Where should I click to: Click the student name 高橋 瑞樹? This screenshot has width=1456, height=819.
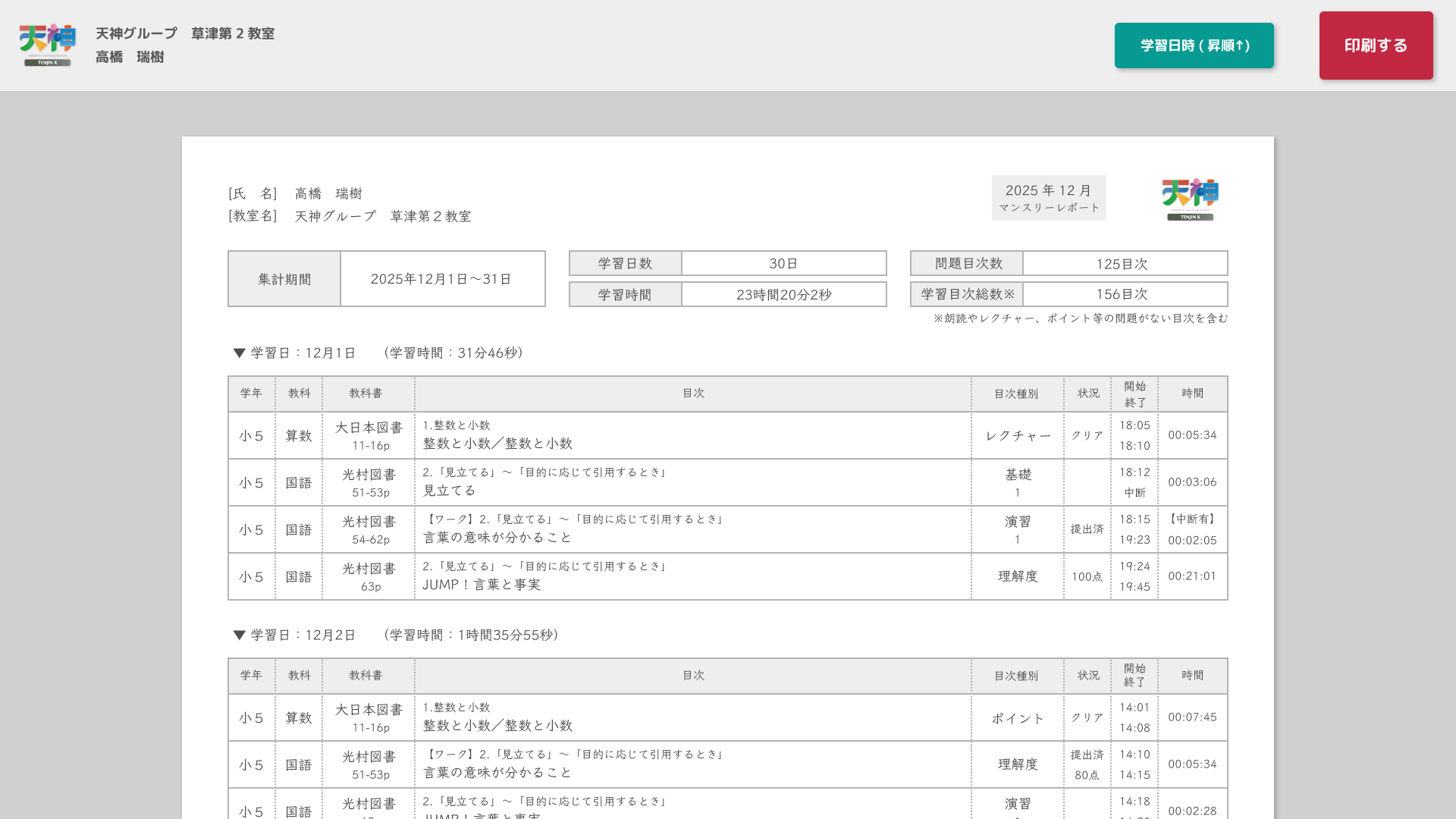click(x=130, y=57)
